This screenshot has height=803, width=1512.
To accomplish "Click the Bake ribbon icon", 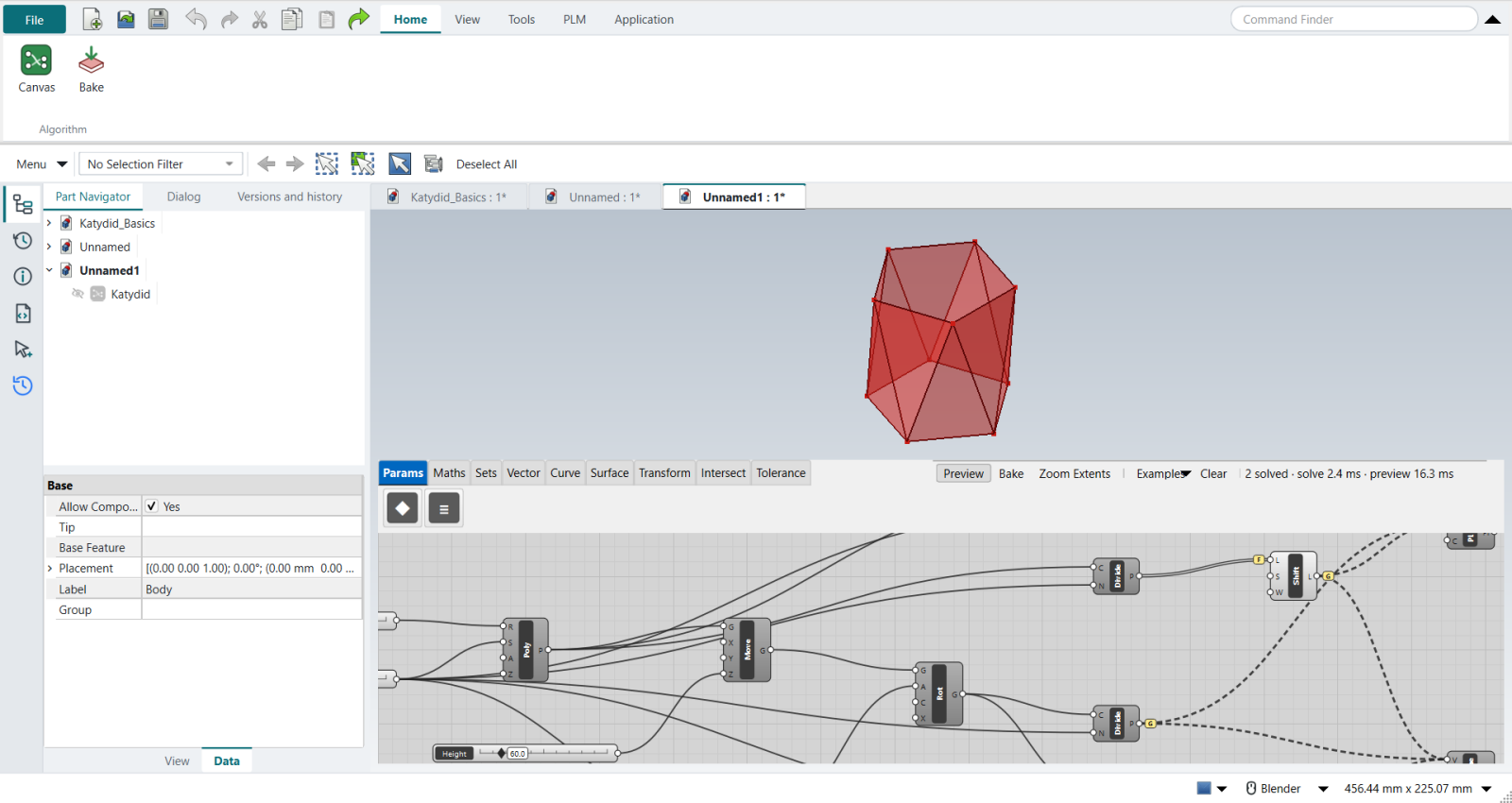I will click(x=92, y=70).
